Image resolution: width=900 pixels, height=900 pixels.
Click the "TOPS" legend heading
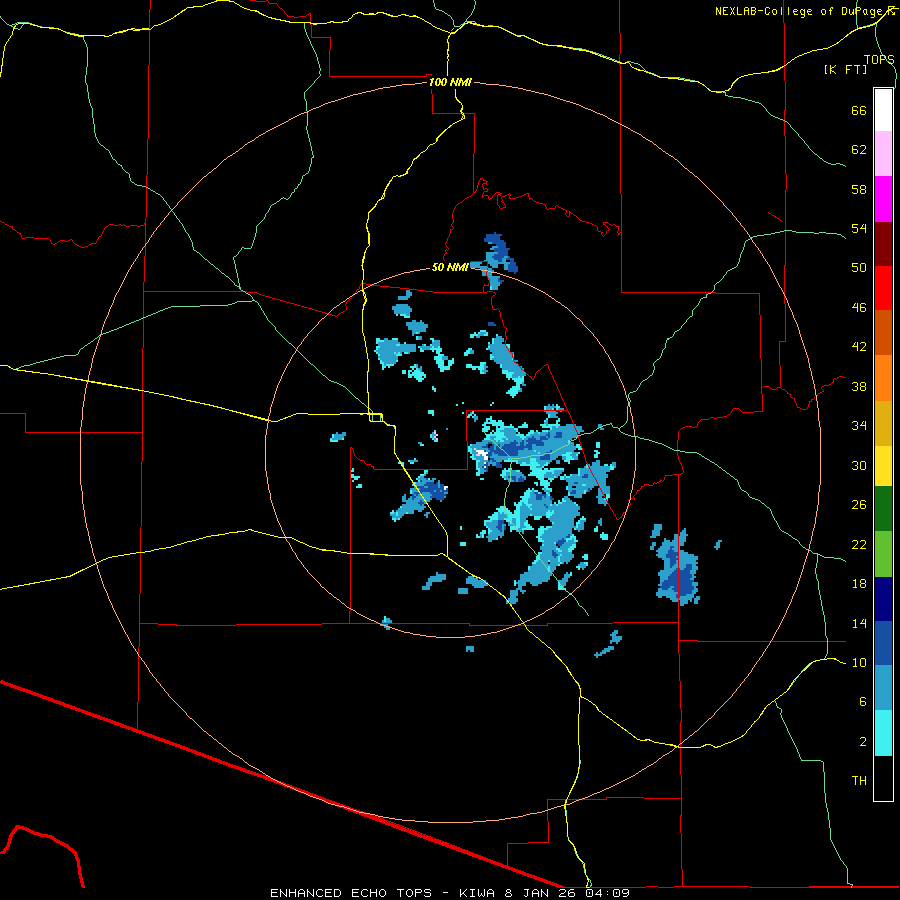(x=879, y=60)
